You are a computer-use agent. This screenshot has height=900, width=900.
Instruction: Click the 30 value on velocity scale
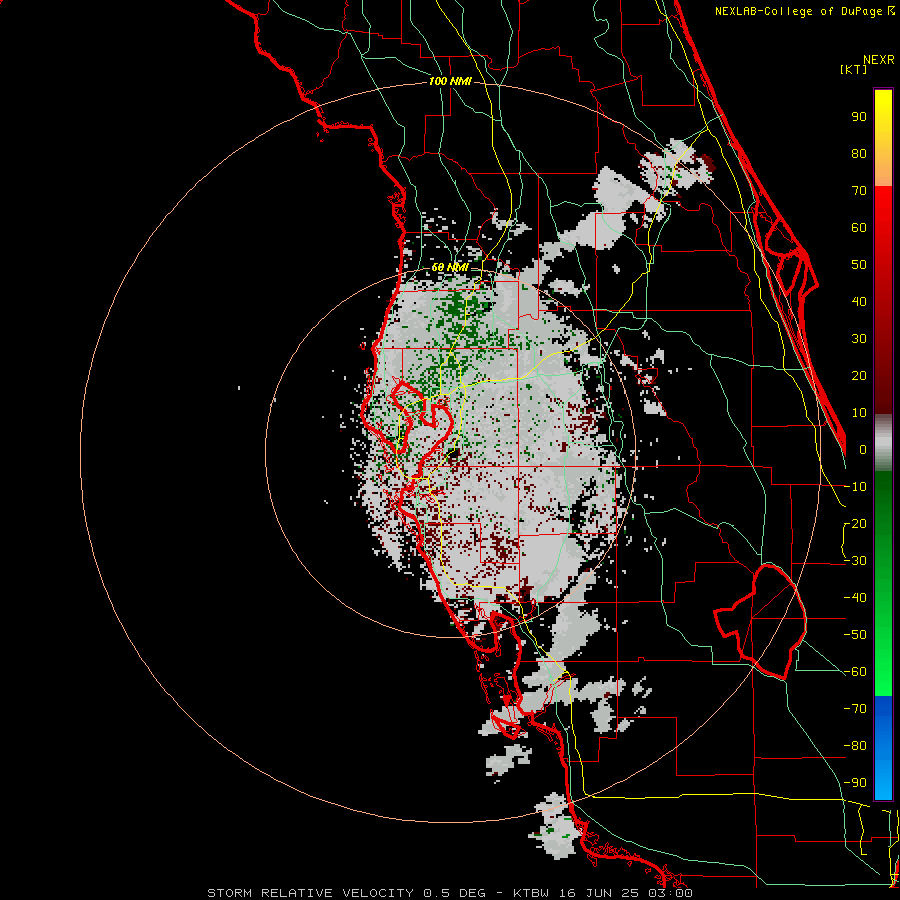click(x=859, y=339)
